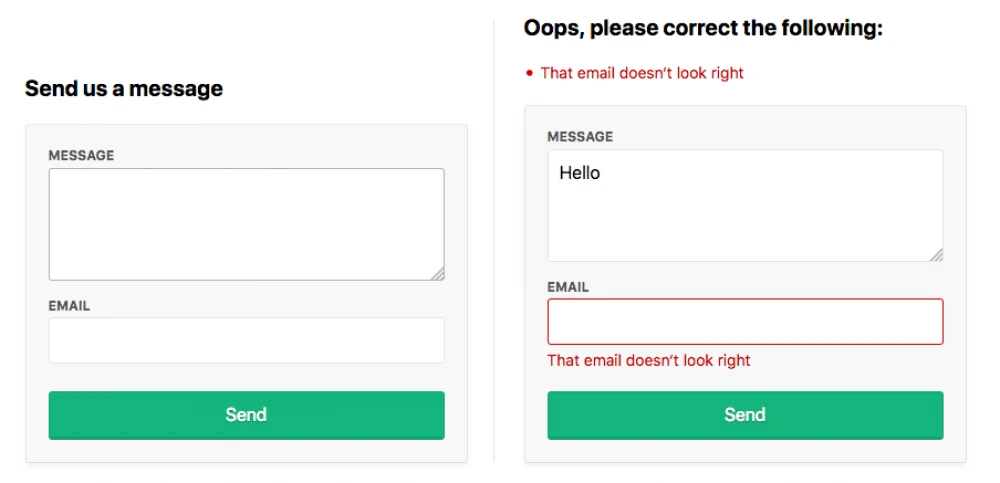This screenshot has height=483, width=1000.
Task: Click the red bullet point in the error list
Action: 529,73
